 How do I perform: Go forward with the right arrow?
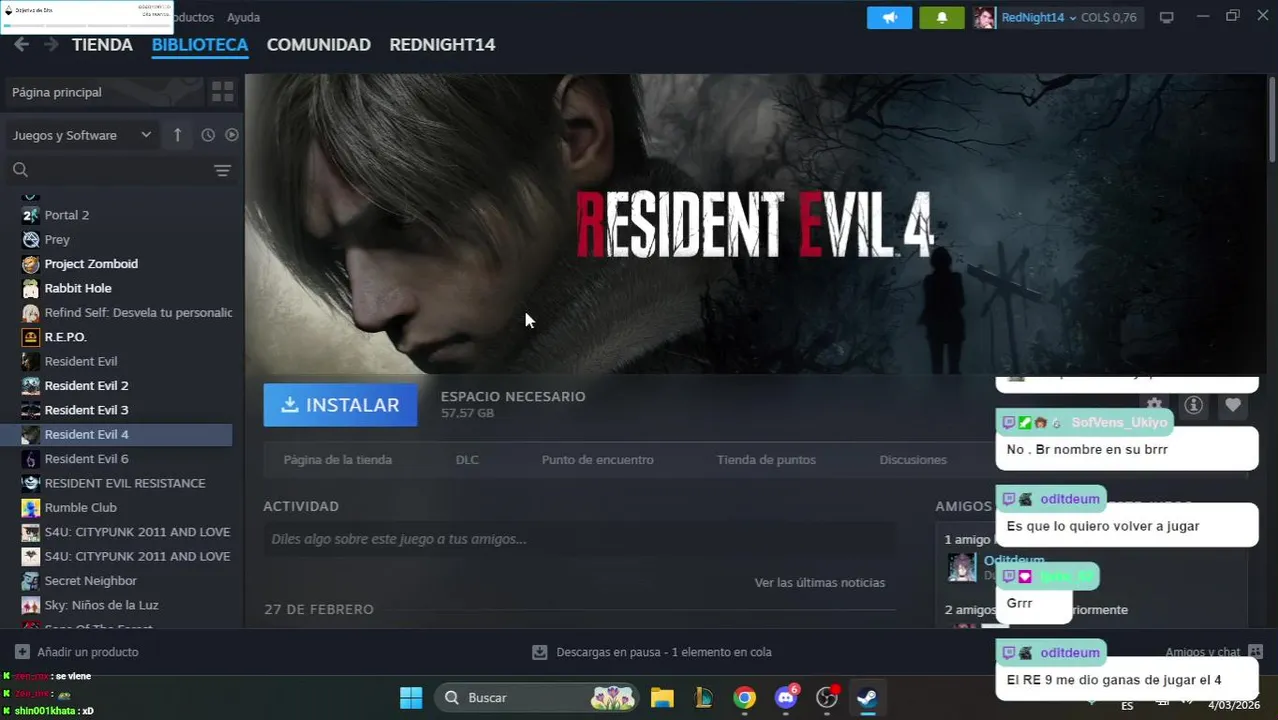[51, 45]
